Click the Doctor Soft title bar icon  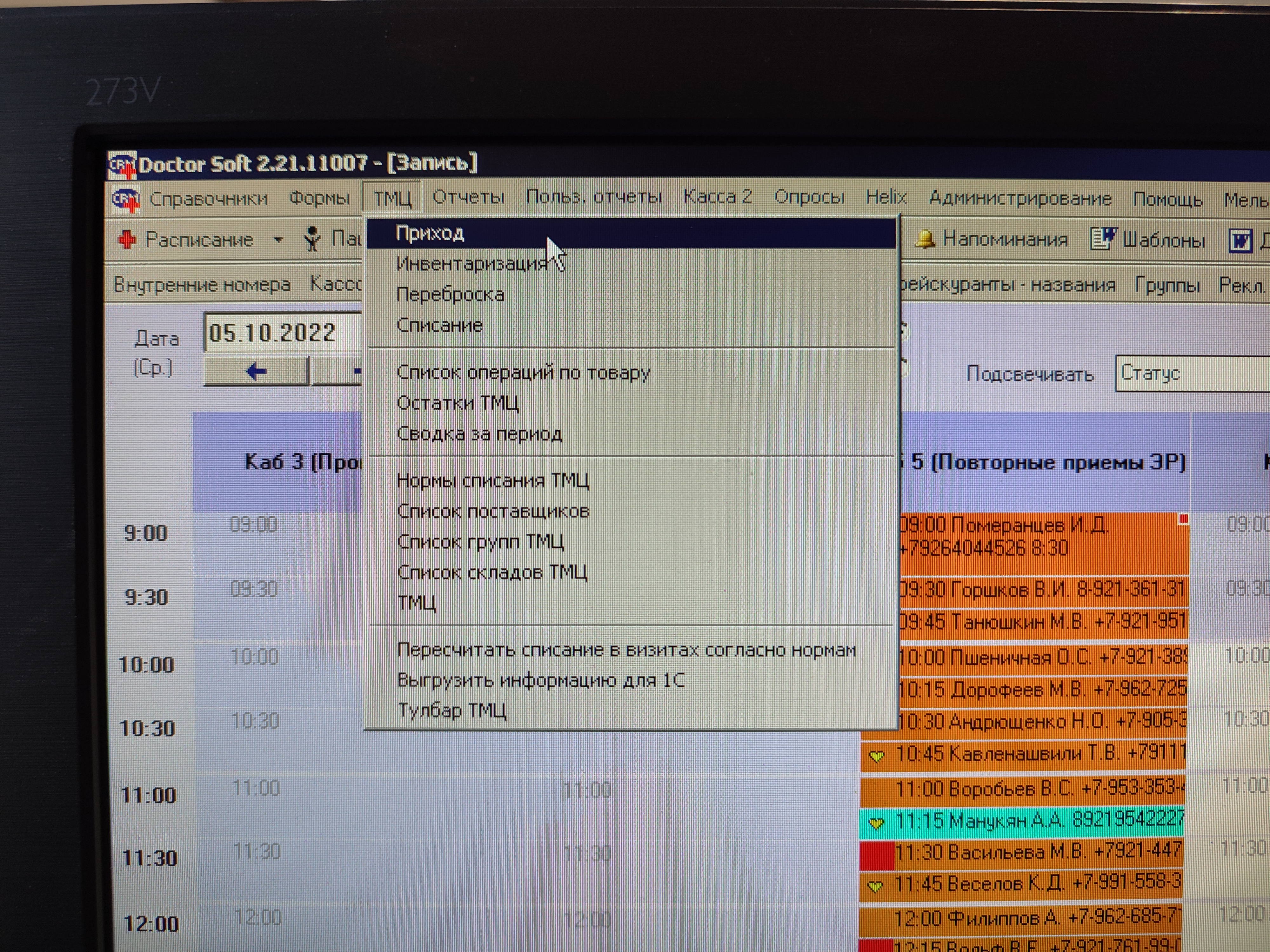pos(122,165)
